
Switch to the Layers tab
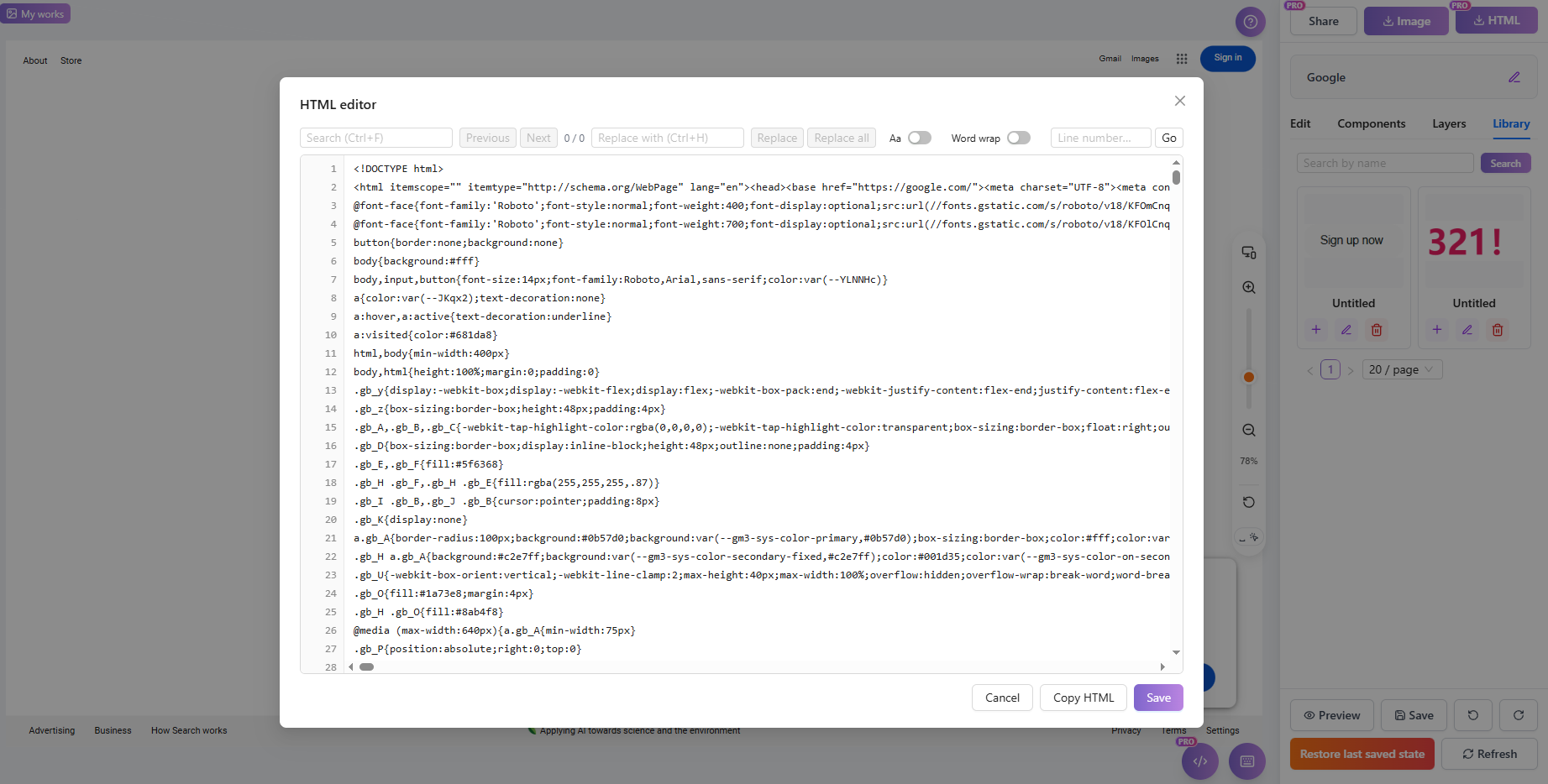pyautogui.click(x=1448, y=123)
